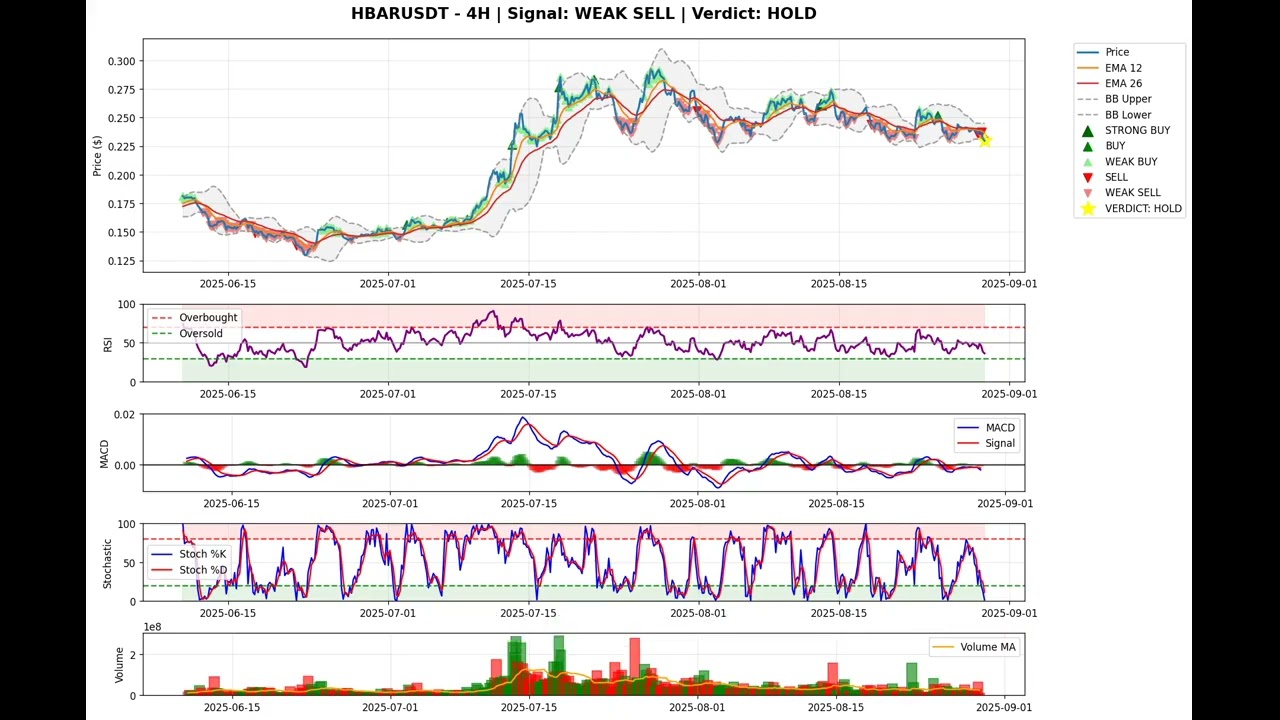Click the Signal entry in the MACD legend
Viewport: 1280px width, 720px height.
[986, 443]
